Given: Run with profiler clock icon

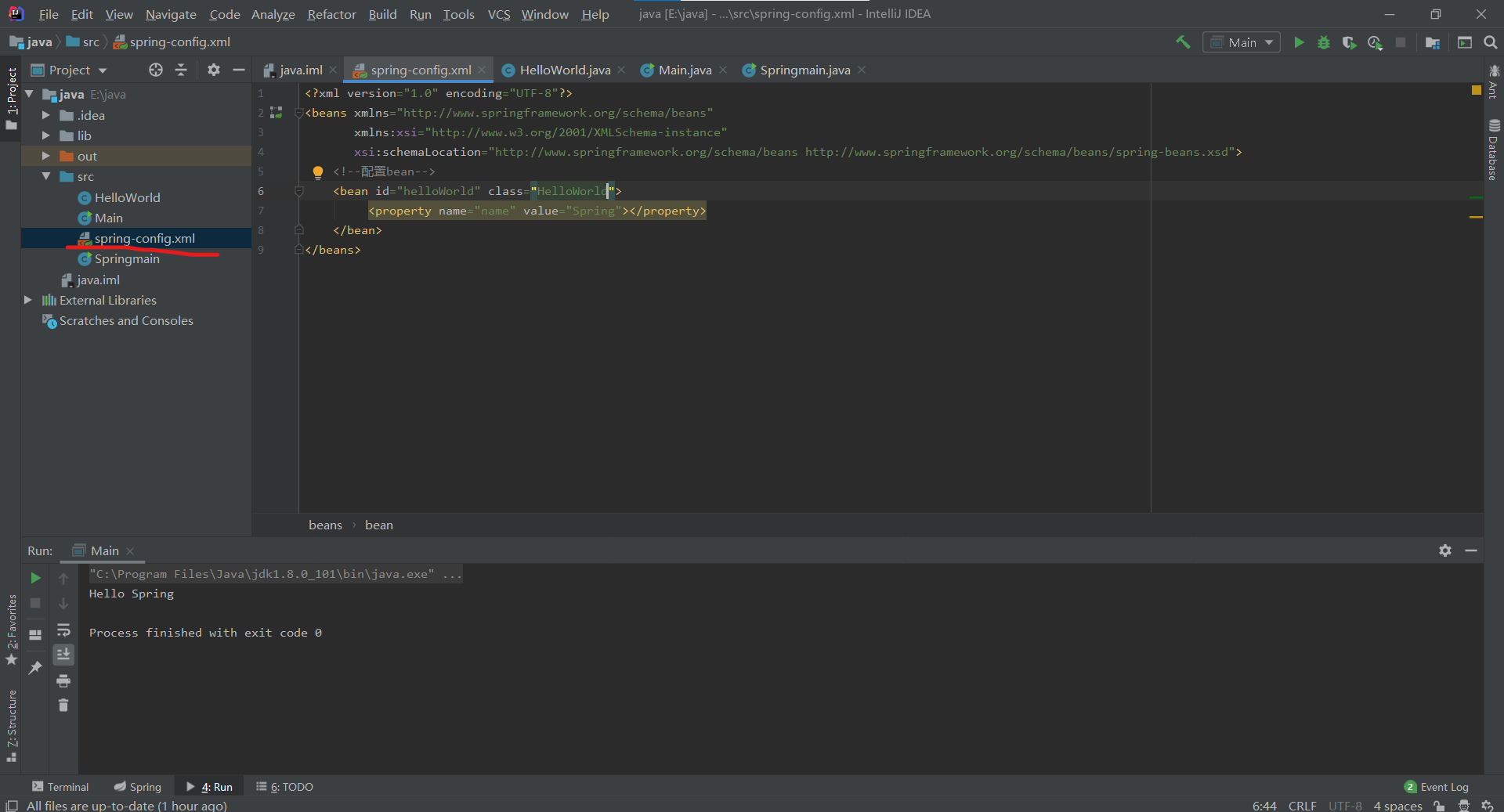Looking at the screenshot, I should tap(1375, 42).
